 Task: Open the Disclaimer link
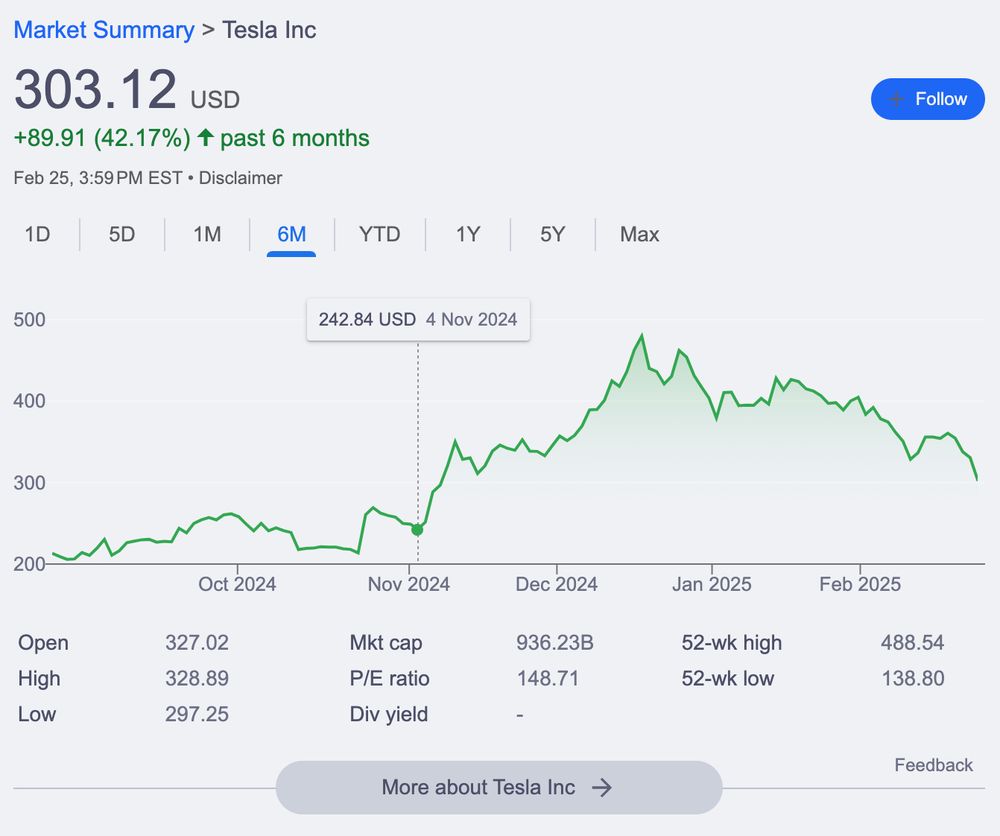pos(240,178)
